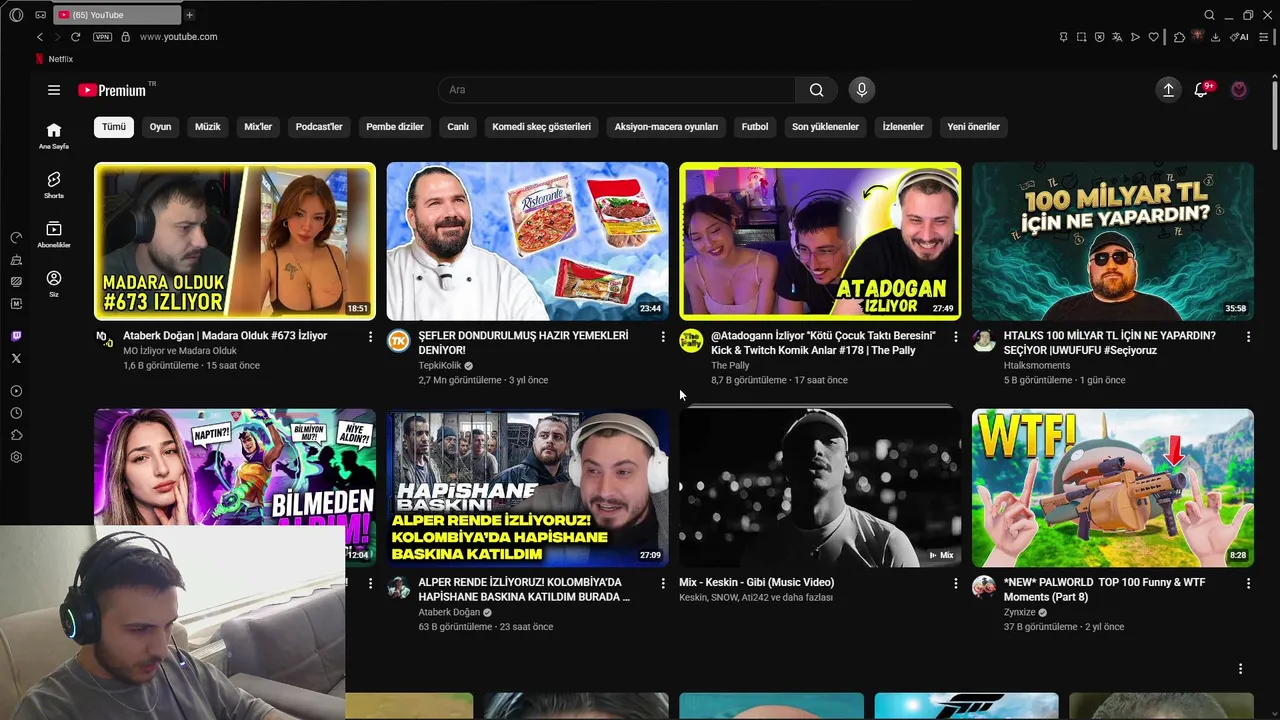Open the Easy Setup sliders icon

[x=1264, y=37]
